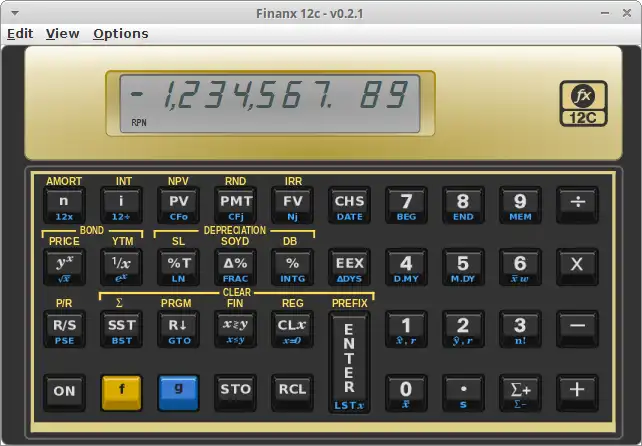Click the Σ+ summation key
Viewport: 642px width, 446px height.
point(520,392)
